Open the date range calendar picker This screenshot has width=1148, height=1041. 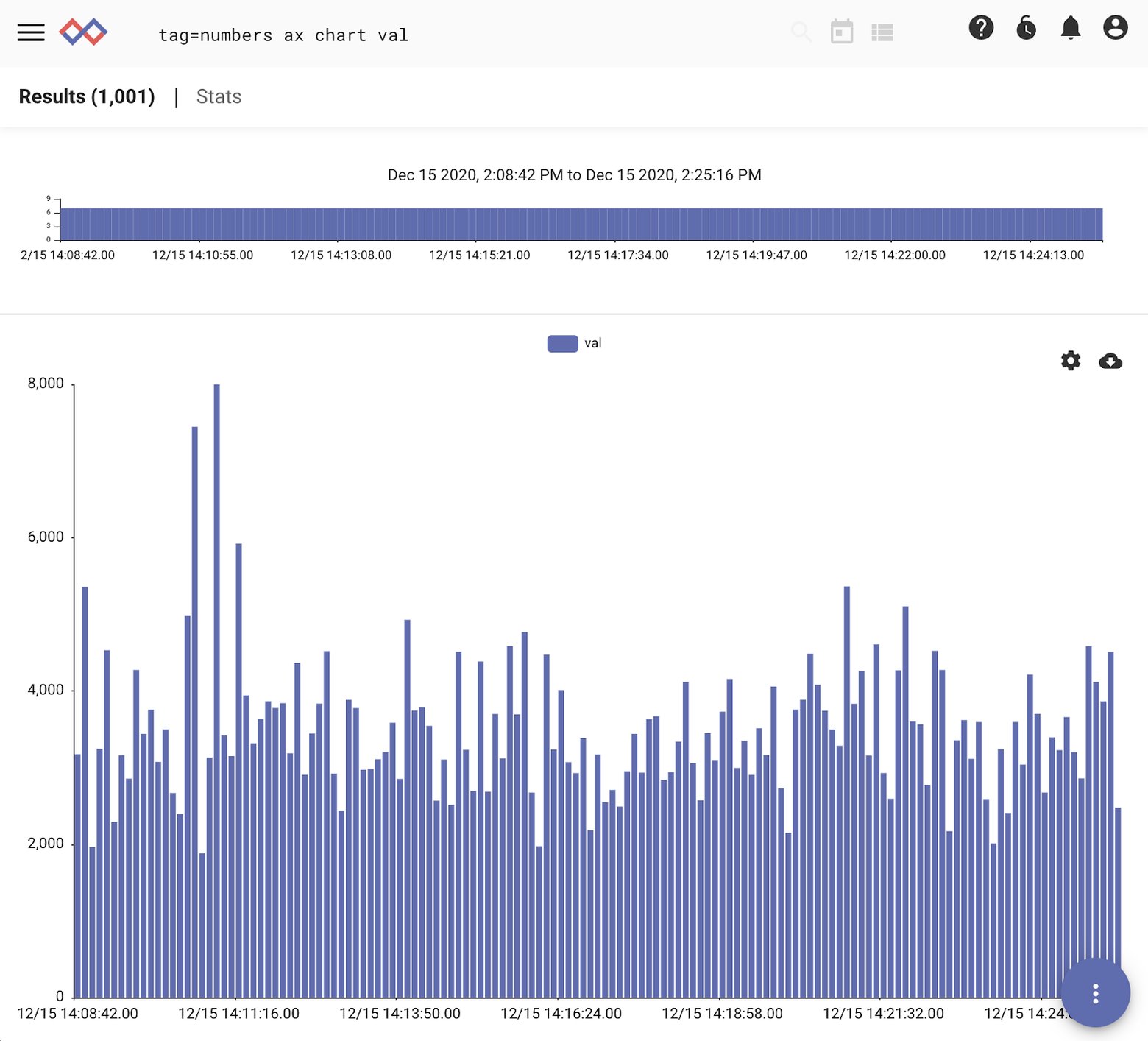tap(842, 32)
